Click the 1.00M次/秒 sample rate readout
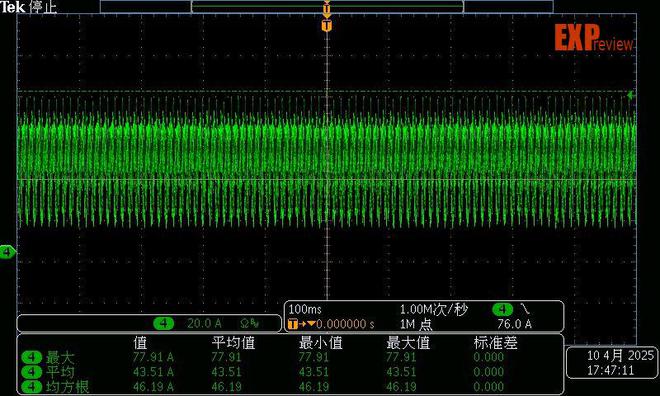This screenshot has width=660, height=396. coord(434,310)
